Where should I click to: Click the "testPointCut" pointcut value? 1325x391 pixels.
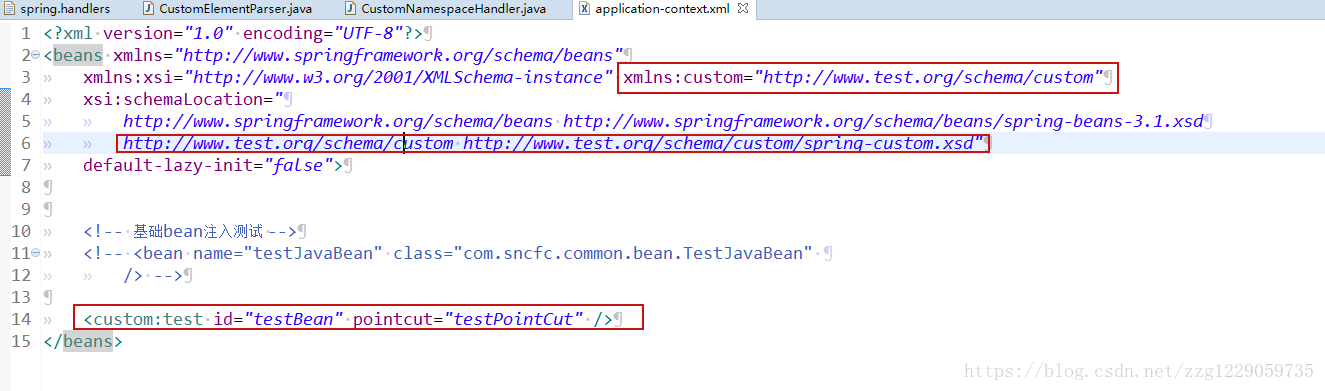tap(513, 319)
